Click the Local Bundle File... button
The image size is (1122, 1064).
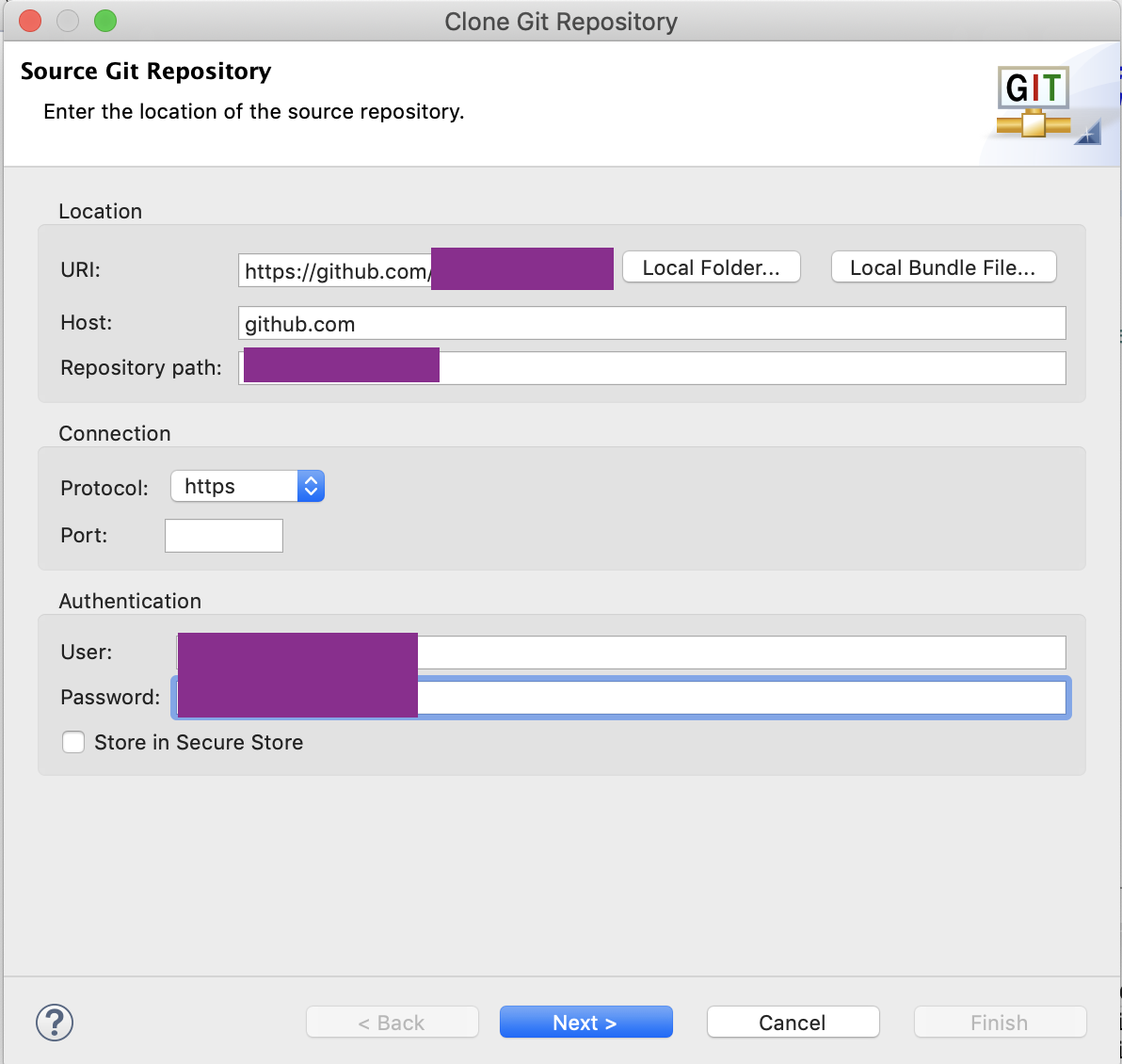[943, 267]
